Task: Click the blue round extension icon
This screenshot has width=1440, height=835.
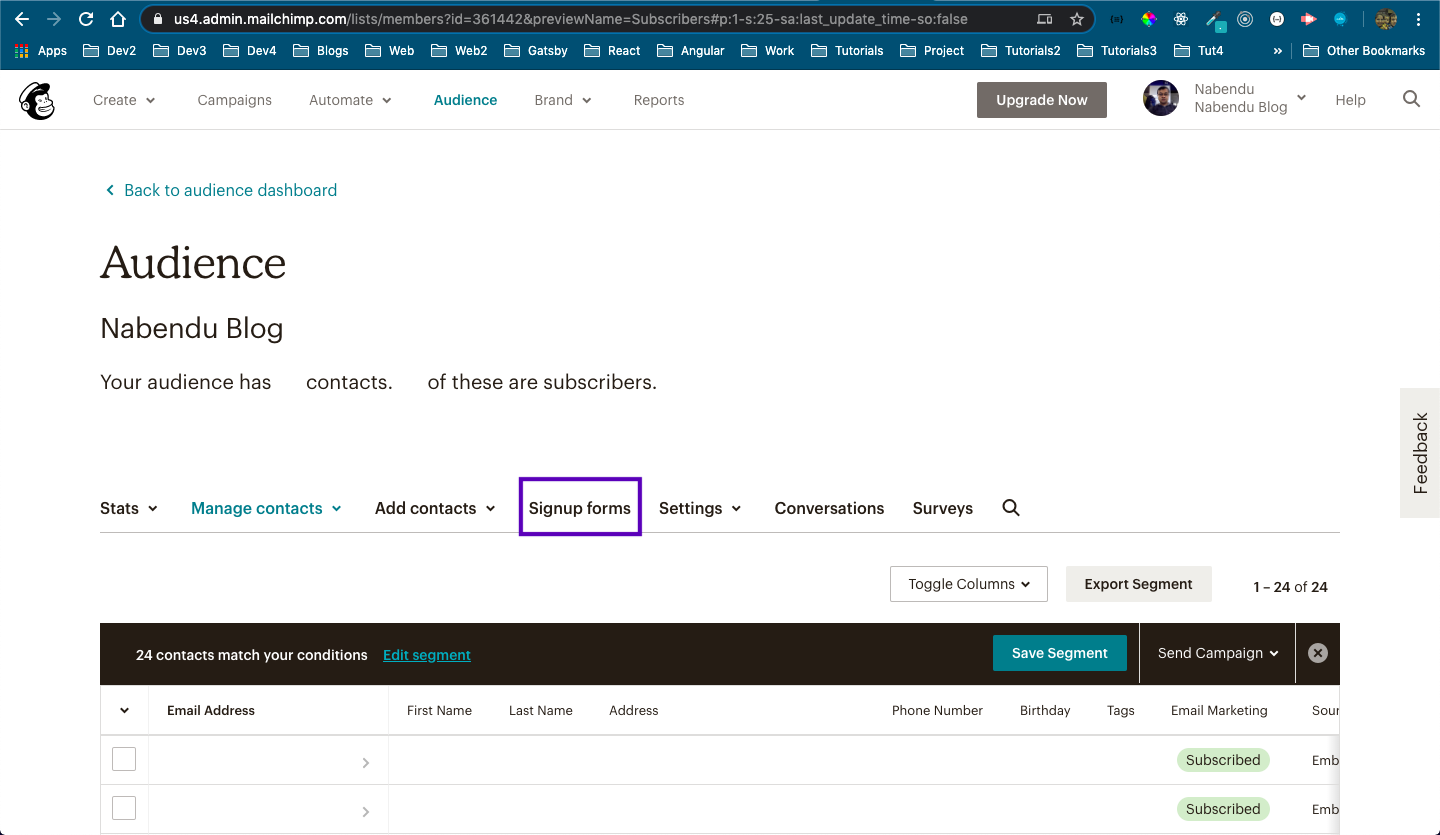Action: [1340, 19]
